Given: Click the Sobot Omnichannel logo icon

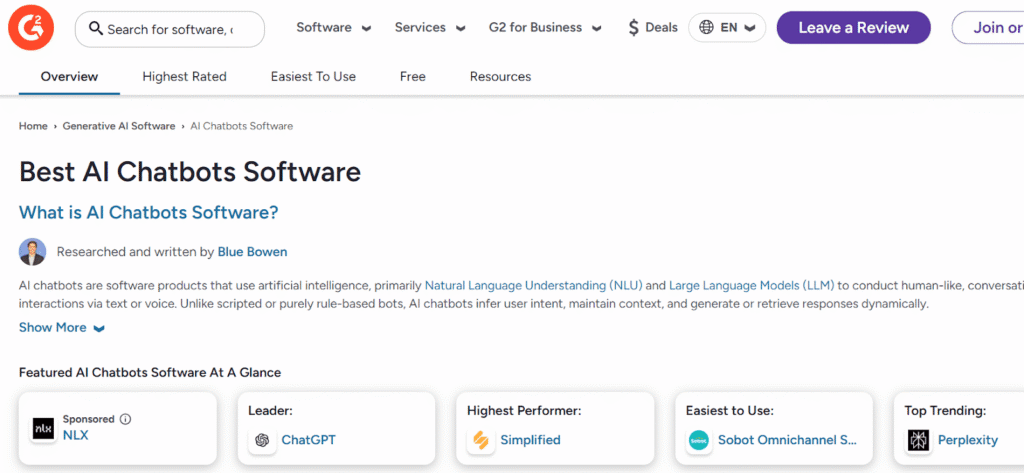Looking at the screenshot, I should 698,440.
